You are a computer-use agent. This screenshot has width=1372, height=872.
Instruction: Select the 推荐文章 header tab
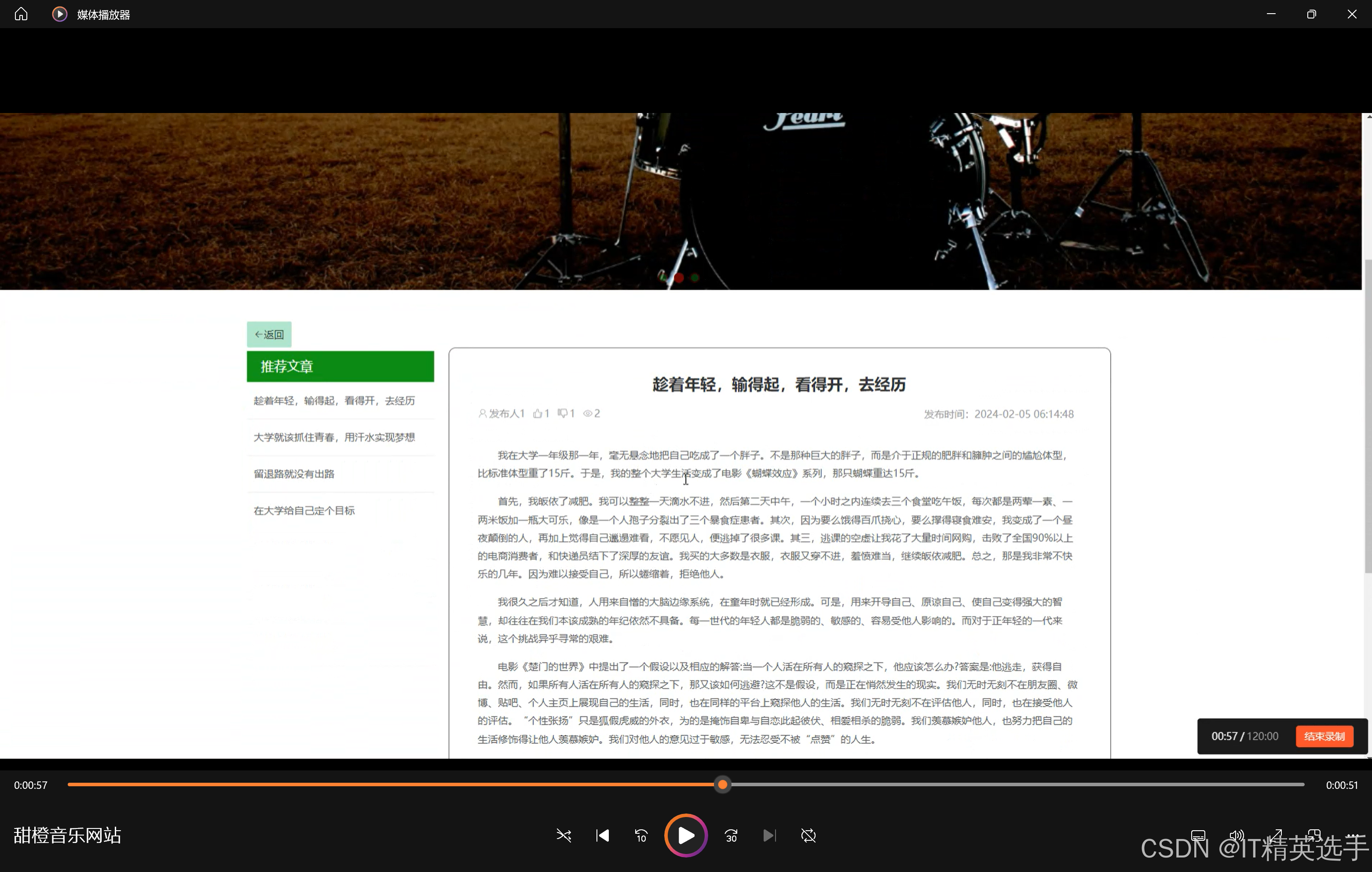[340, 366]
